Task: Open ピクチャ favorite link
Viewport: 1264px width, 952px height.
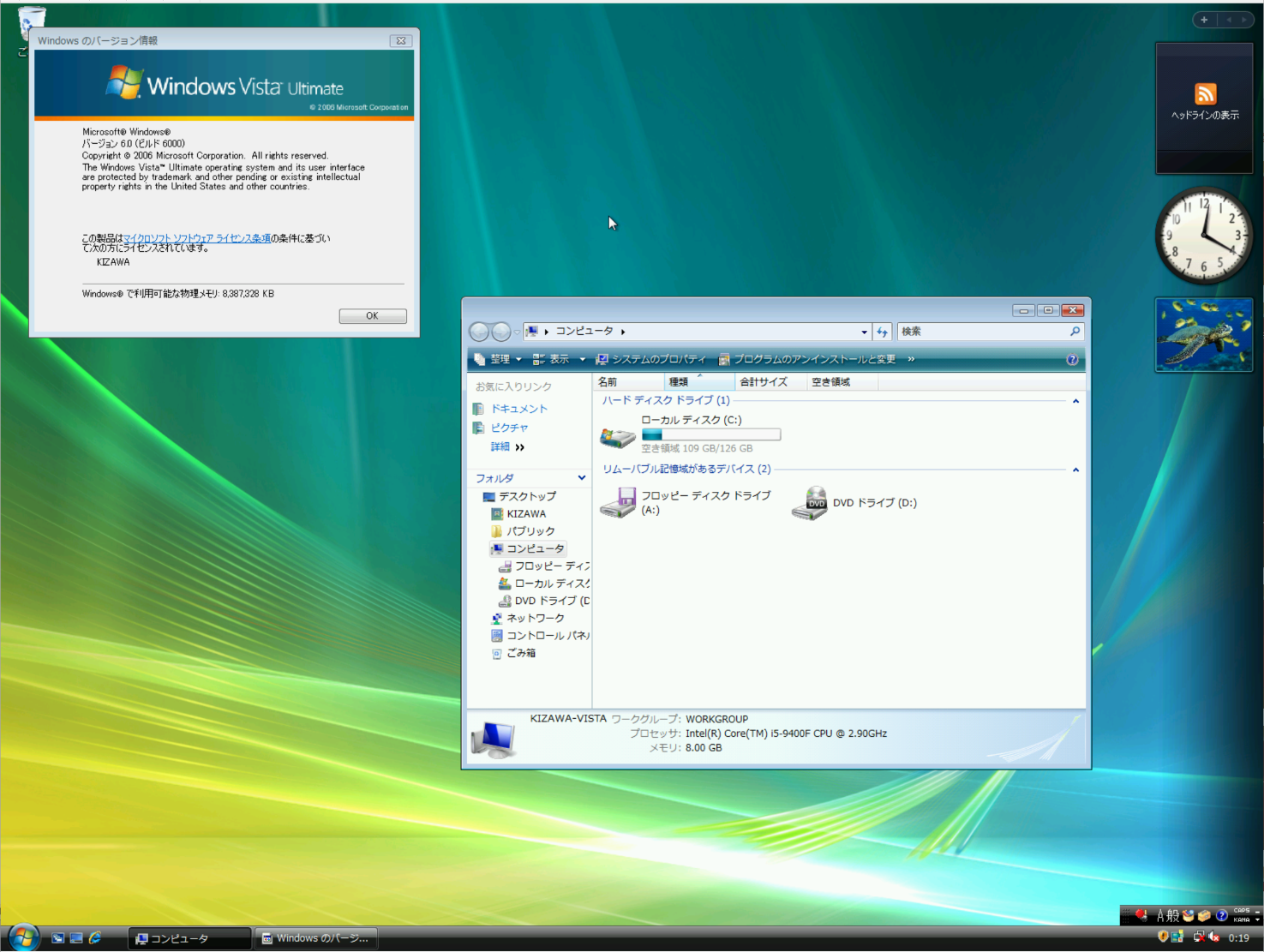Action: pyautogui.click(x=509, y=428)
